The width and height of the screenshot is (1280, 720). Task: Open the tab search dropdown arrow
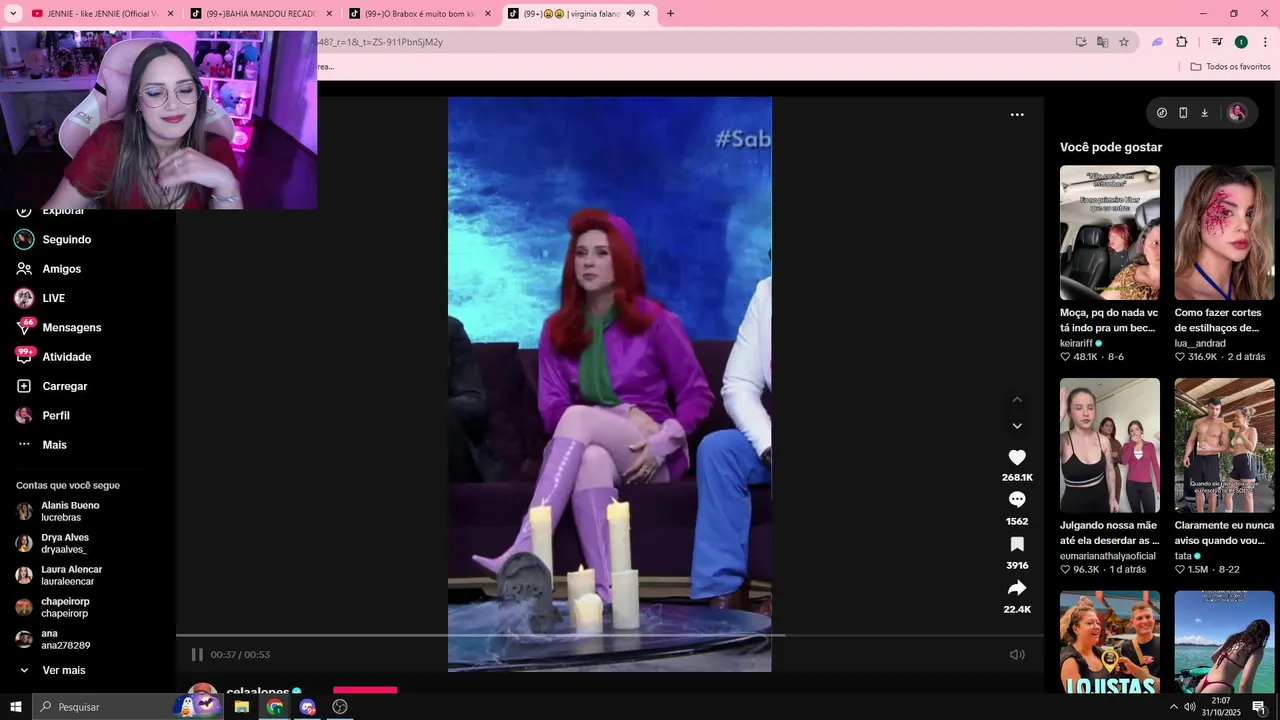tap(11, 14)
